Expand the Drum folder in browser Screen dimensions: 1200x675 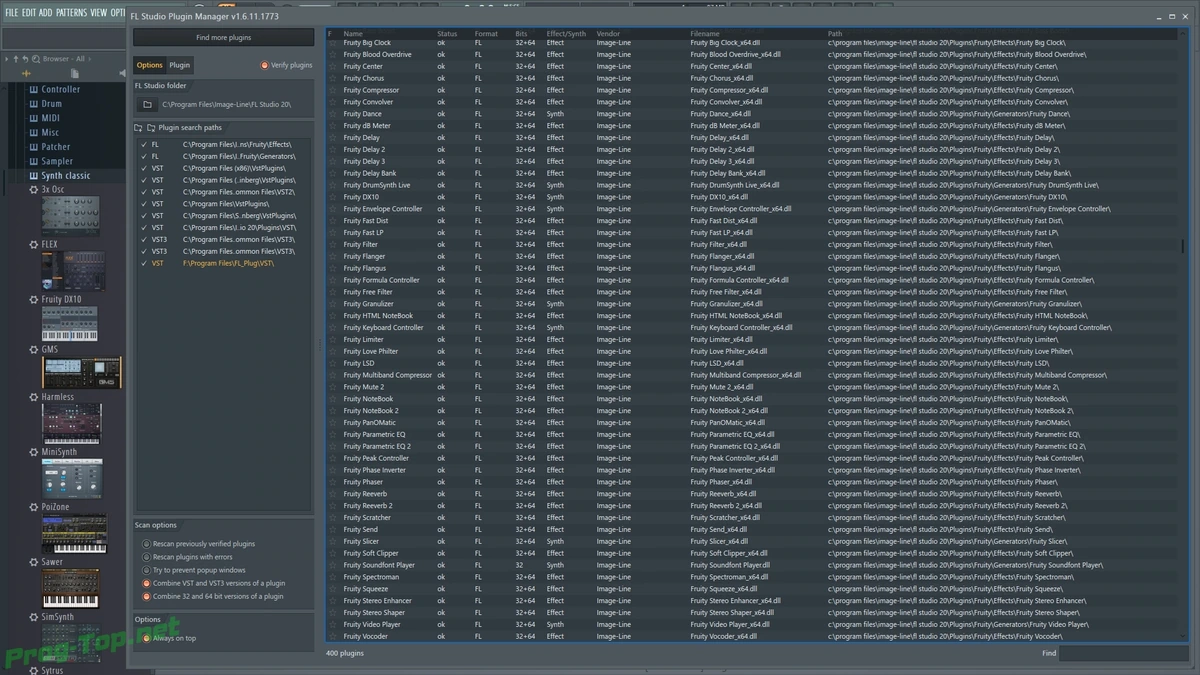click(x=51, y=104)
